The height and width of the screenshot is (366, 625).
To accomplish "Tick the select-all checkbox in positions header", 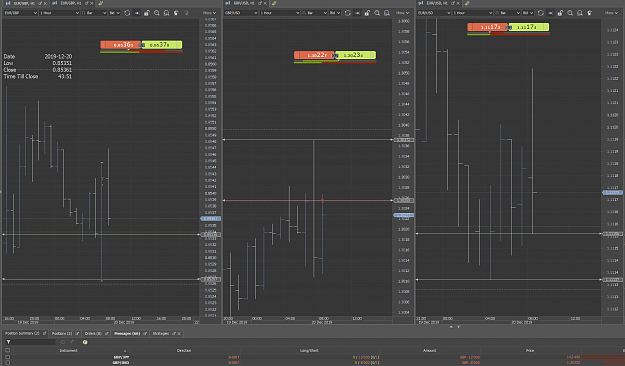I will 7,350.
